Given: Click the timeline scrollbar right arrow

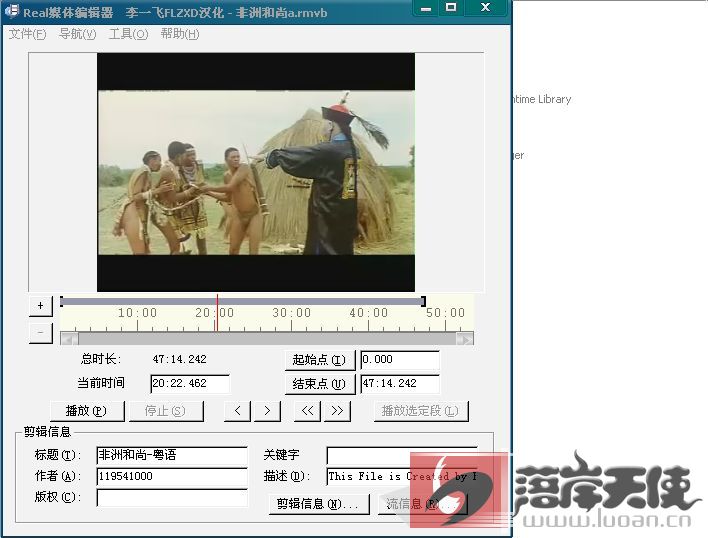Looking at the screenshot, I should pos(465,339).
